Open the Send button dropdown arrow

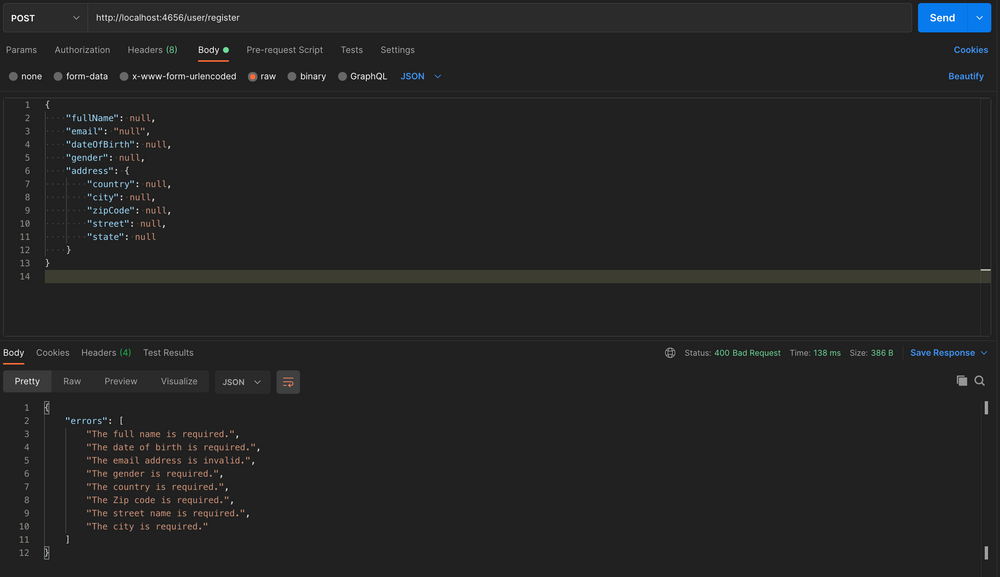coord(980,18)
